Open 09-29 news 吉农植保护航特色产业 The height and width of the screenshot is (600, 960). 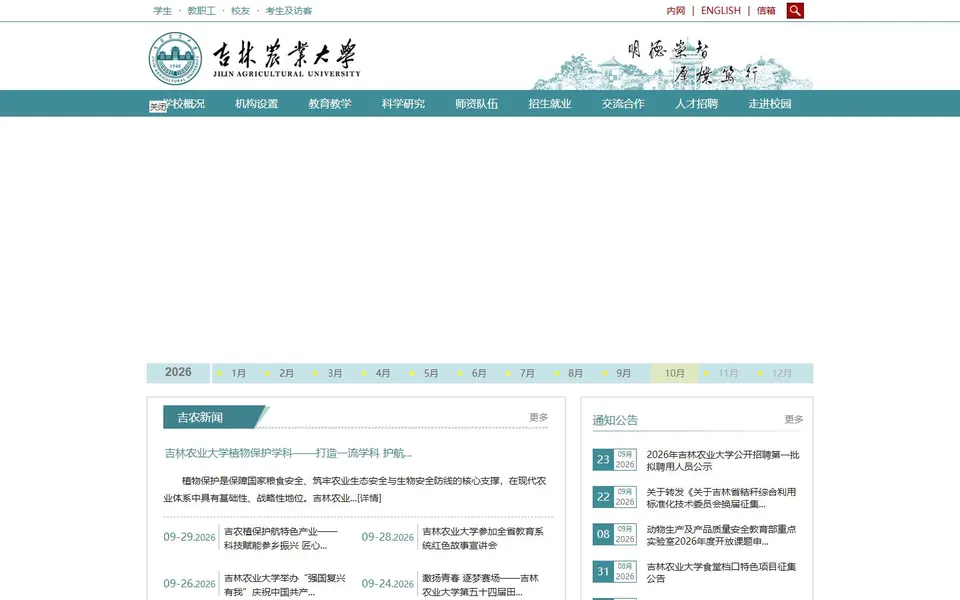tap(280, 538)
